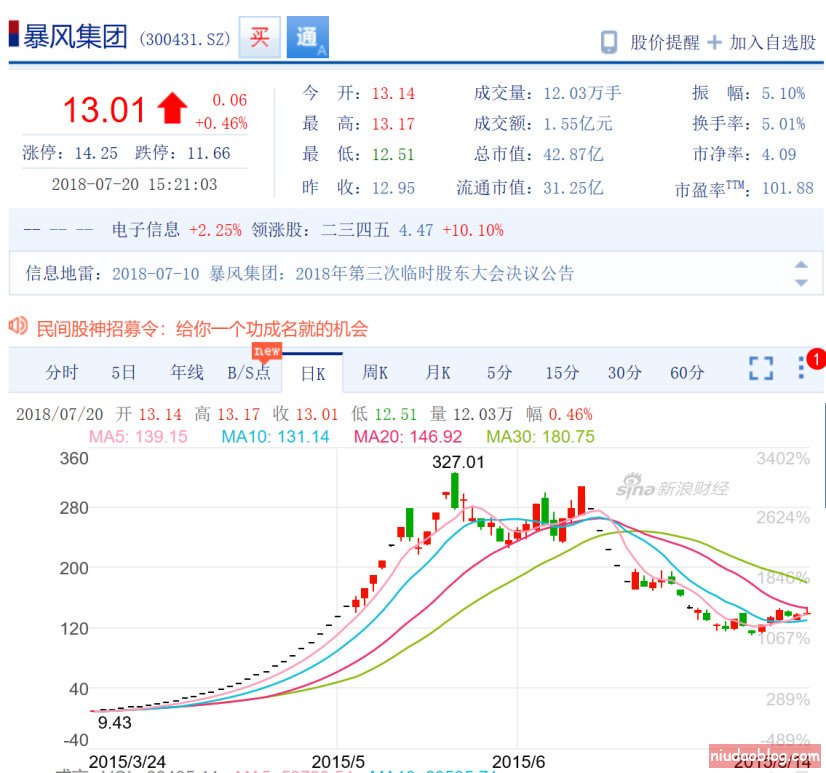Switch to the 年线 chart tab
The height and width of the screenshot is (773, 826).
[186, 373]
